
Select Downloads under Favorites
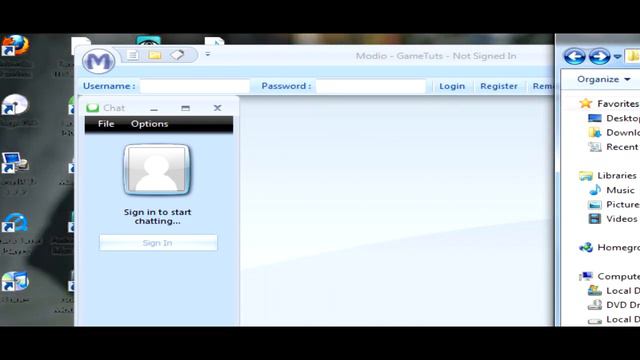click(613, 133)
